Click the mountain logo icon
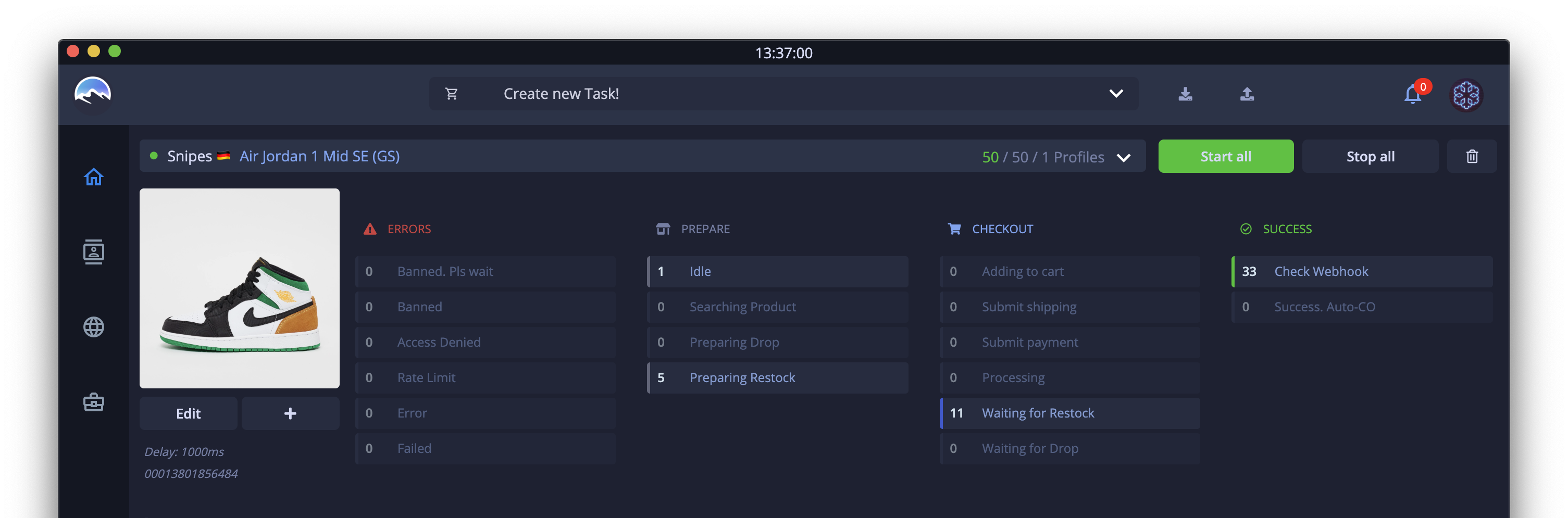Image resolution: width=1568 pixels, height=518 pixels. [x=93, y=91]
